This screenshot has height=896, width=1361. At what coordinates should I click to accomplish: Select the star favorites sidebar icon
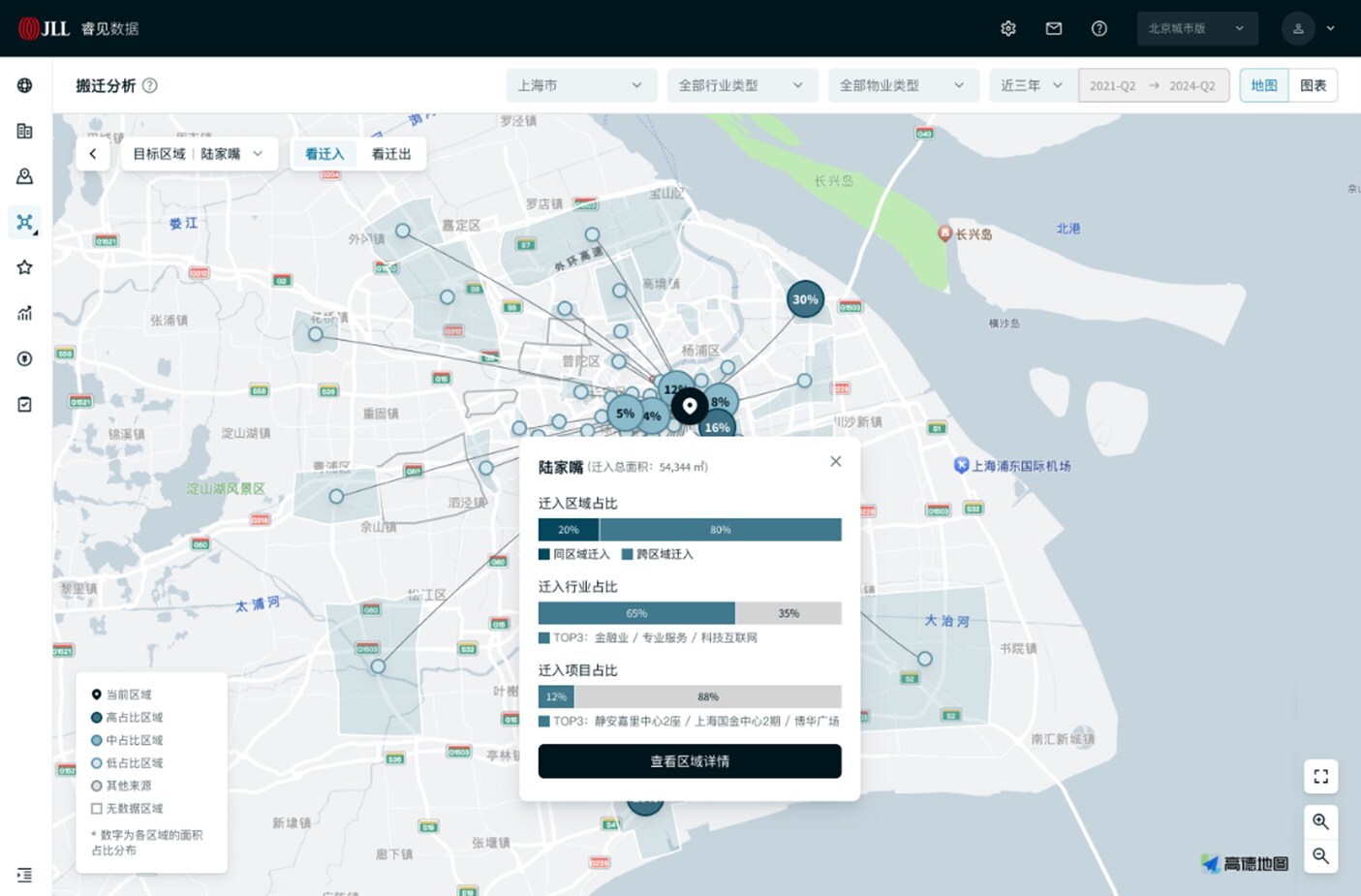click(x=25, y=267)
